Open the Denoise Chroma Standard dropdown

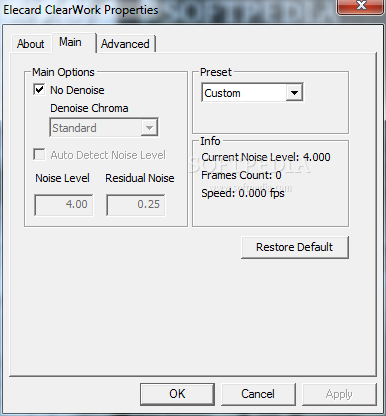tap(104, 127)
